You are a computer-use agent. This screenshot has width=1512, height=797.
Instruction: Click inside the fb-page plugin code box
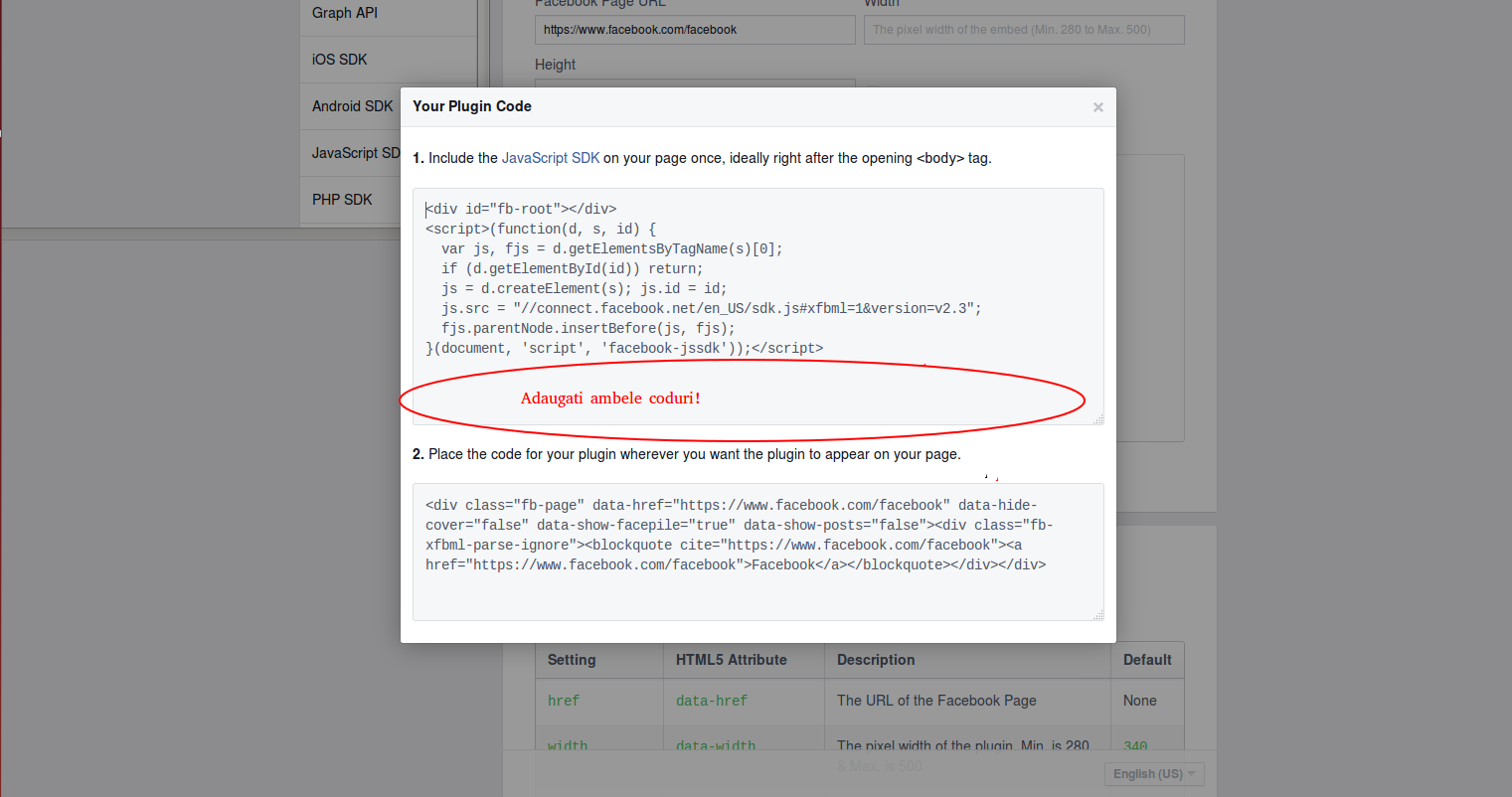coord(758,552)
